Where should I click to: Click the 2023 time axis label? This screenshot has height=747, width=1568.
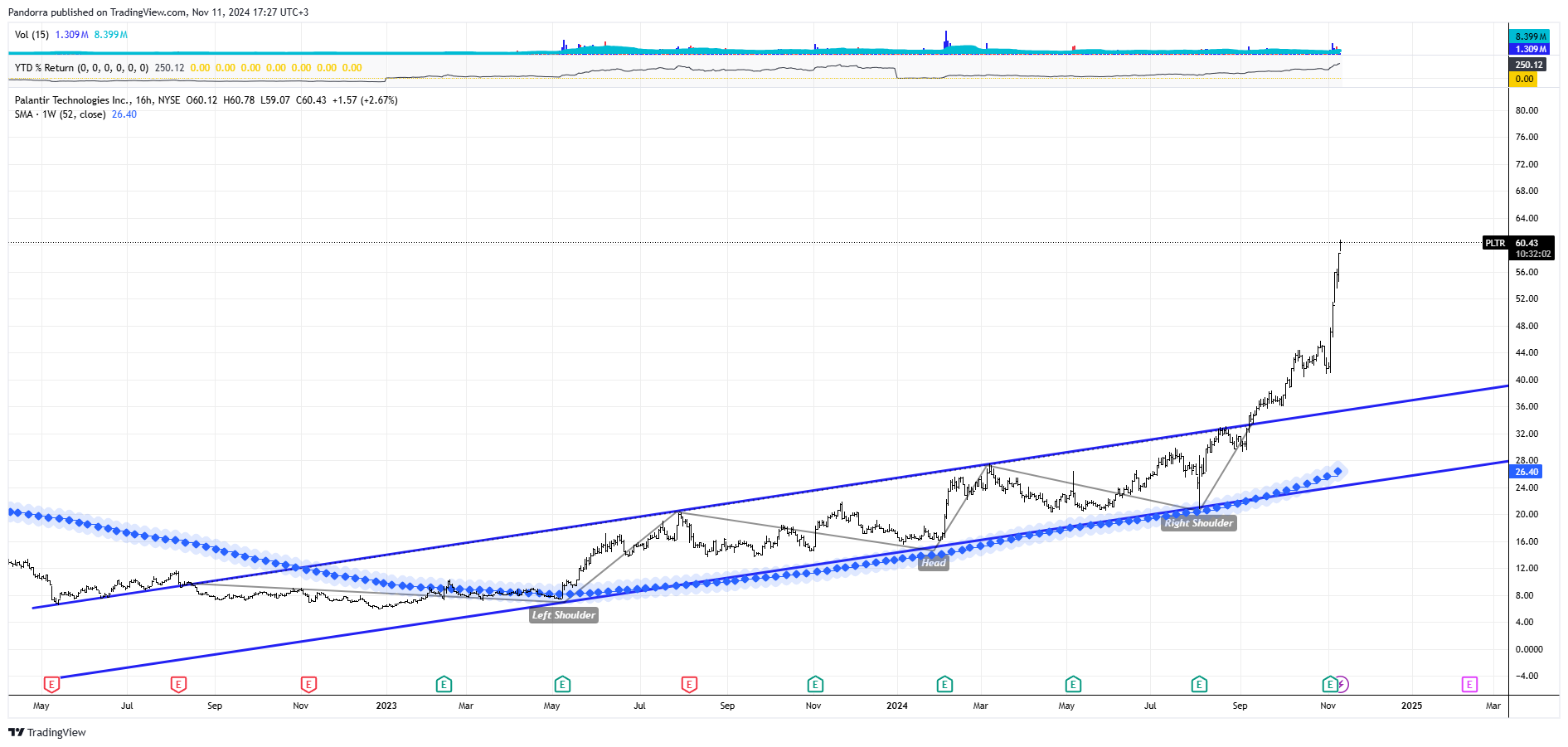pos(386,706)
